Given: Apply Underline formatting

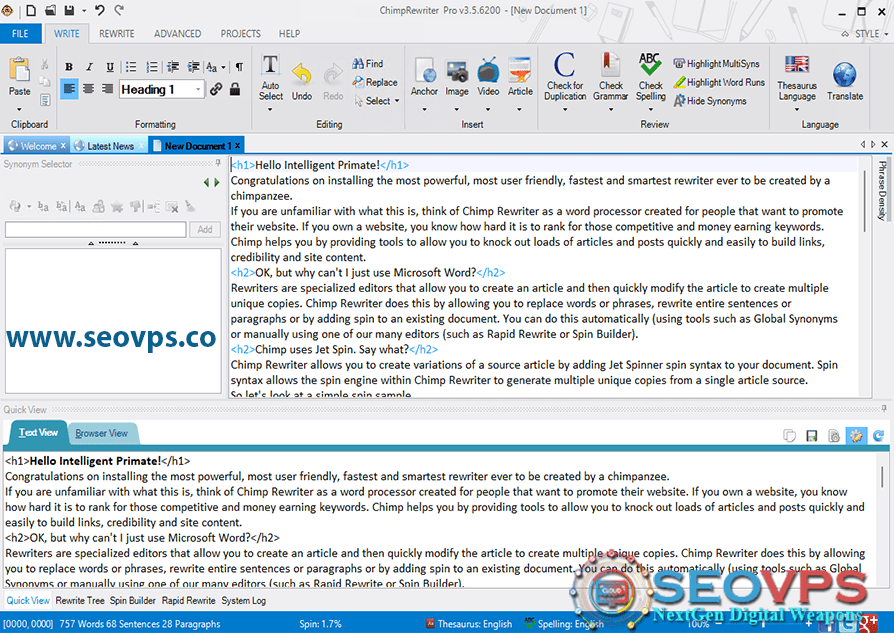Looking at the screenshot, I should click(x=109, y=67).
